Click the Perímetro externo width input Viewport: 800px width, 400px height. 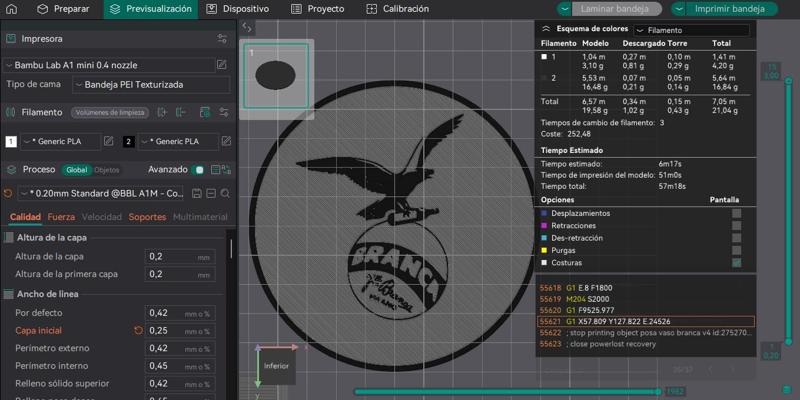pos(180,348)
